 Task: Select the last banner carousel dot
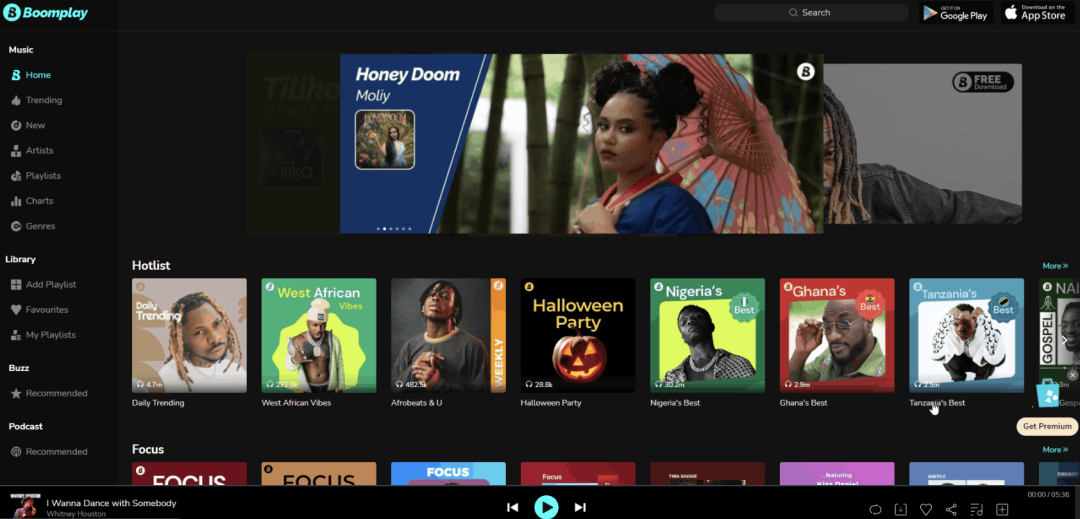point(410,229)
